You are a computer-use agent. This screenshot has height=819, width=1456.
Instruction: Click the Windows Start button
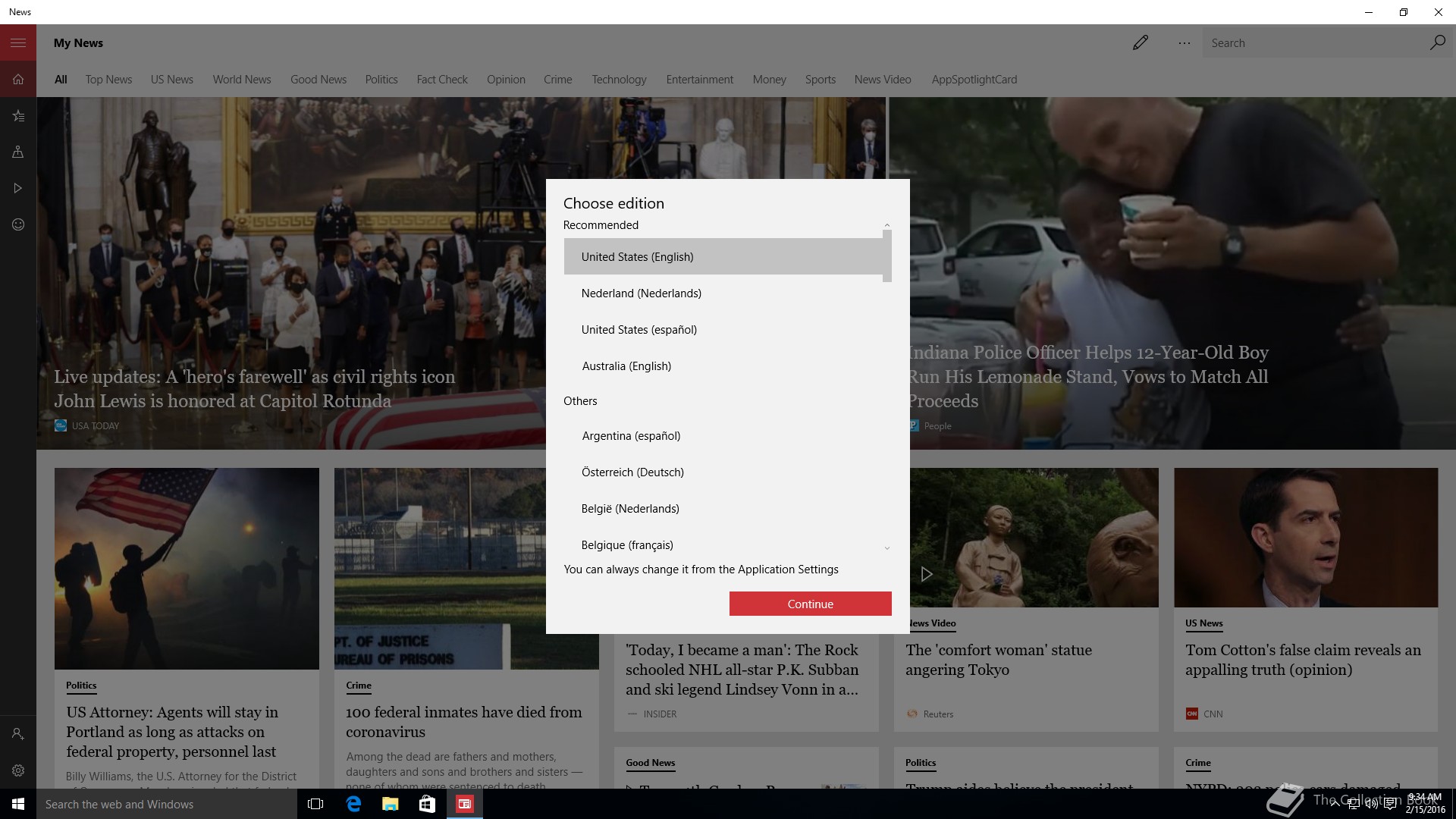(x=18, y=804)
